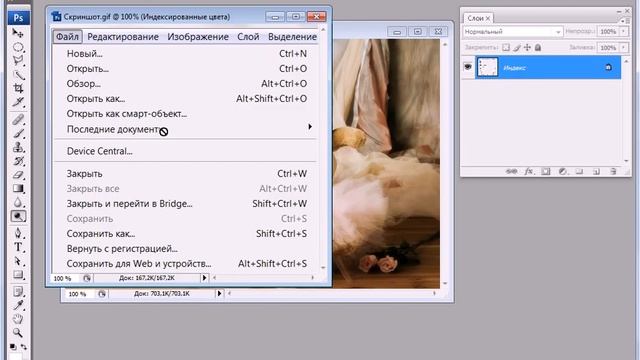Expand Последние документы submenu arrow
Screen dimensions: 640x360
click(x=310, y=127)
